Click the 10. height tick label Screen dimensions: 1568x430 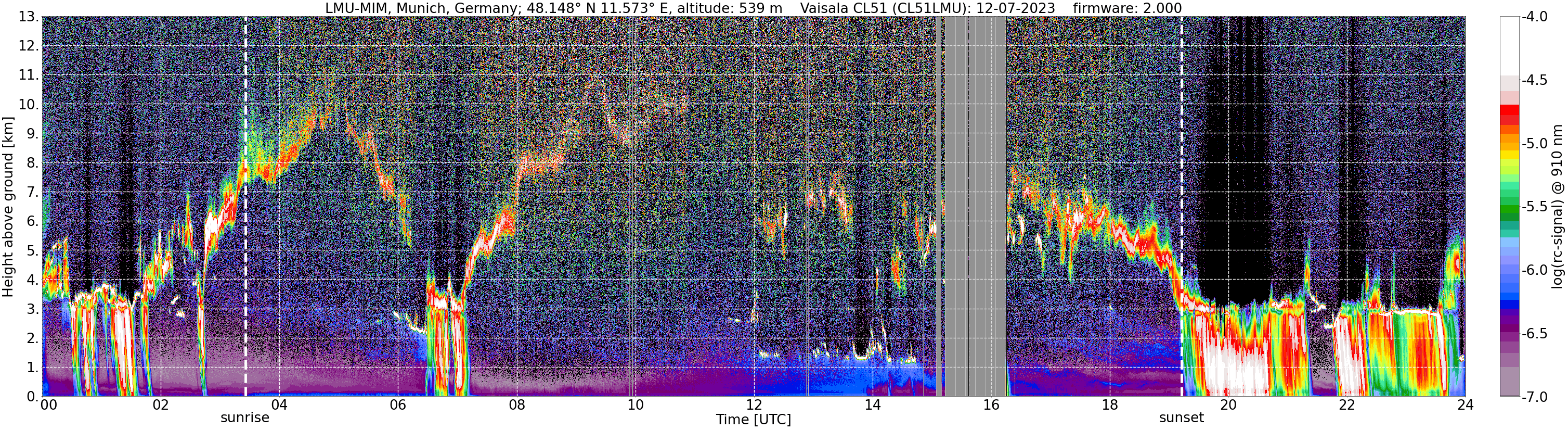pyautogui.click(x=29, y=105)
